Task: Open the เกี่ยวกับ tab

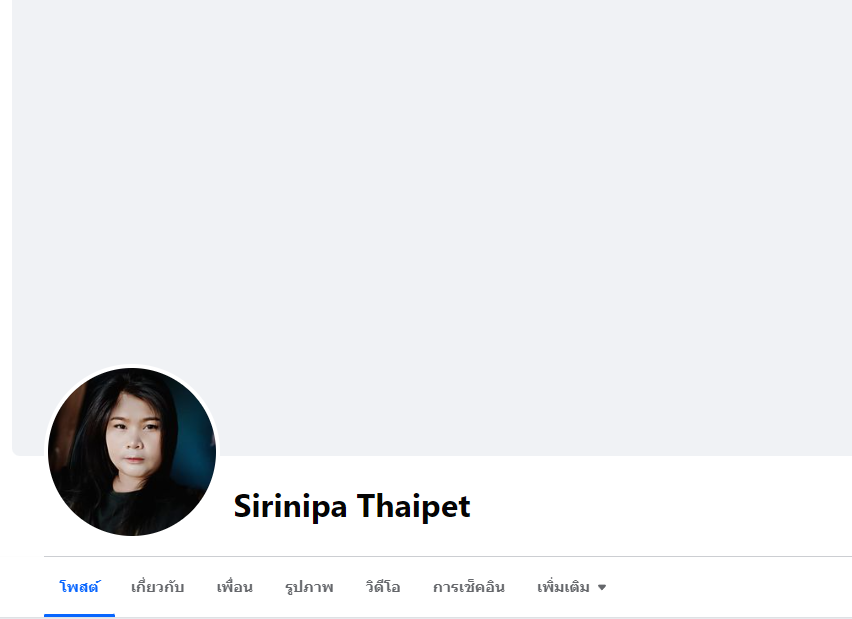Action: point(158,587)
